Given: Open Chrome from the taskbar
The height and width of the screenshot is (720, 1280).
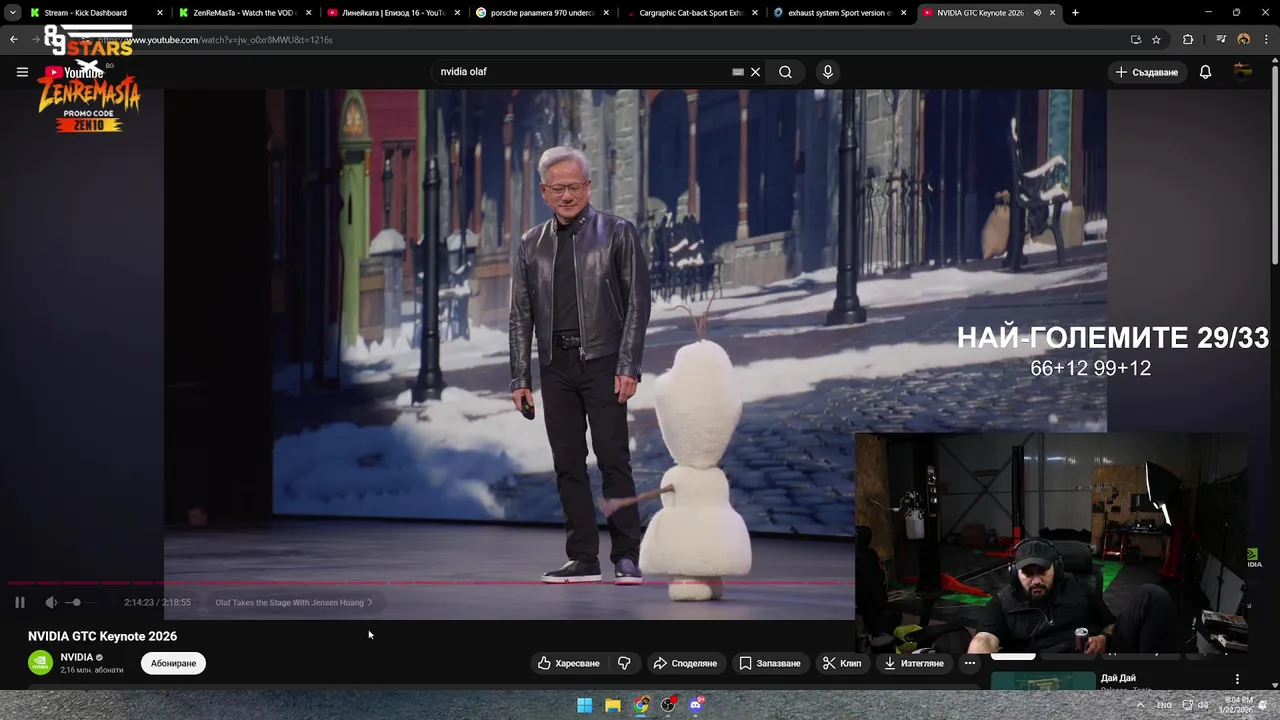Looking at the screenshot, I should [x=641, y=705].
